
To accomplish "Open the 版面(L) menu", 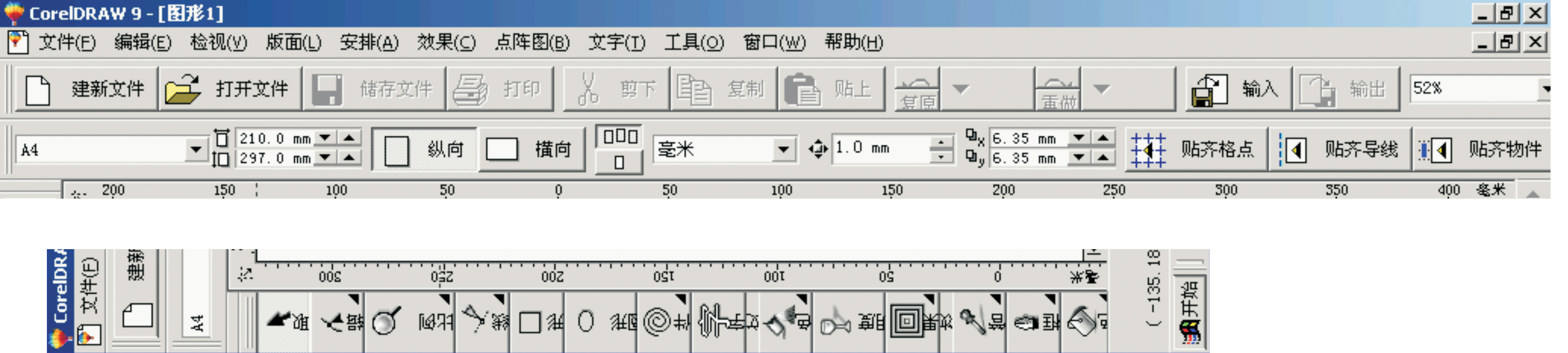I will (x=293, y=42).
